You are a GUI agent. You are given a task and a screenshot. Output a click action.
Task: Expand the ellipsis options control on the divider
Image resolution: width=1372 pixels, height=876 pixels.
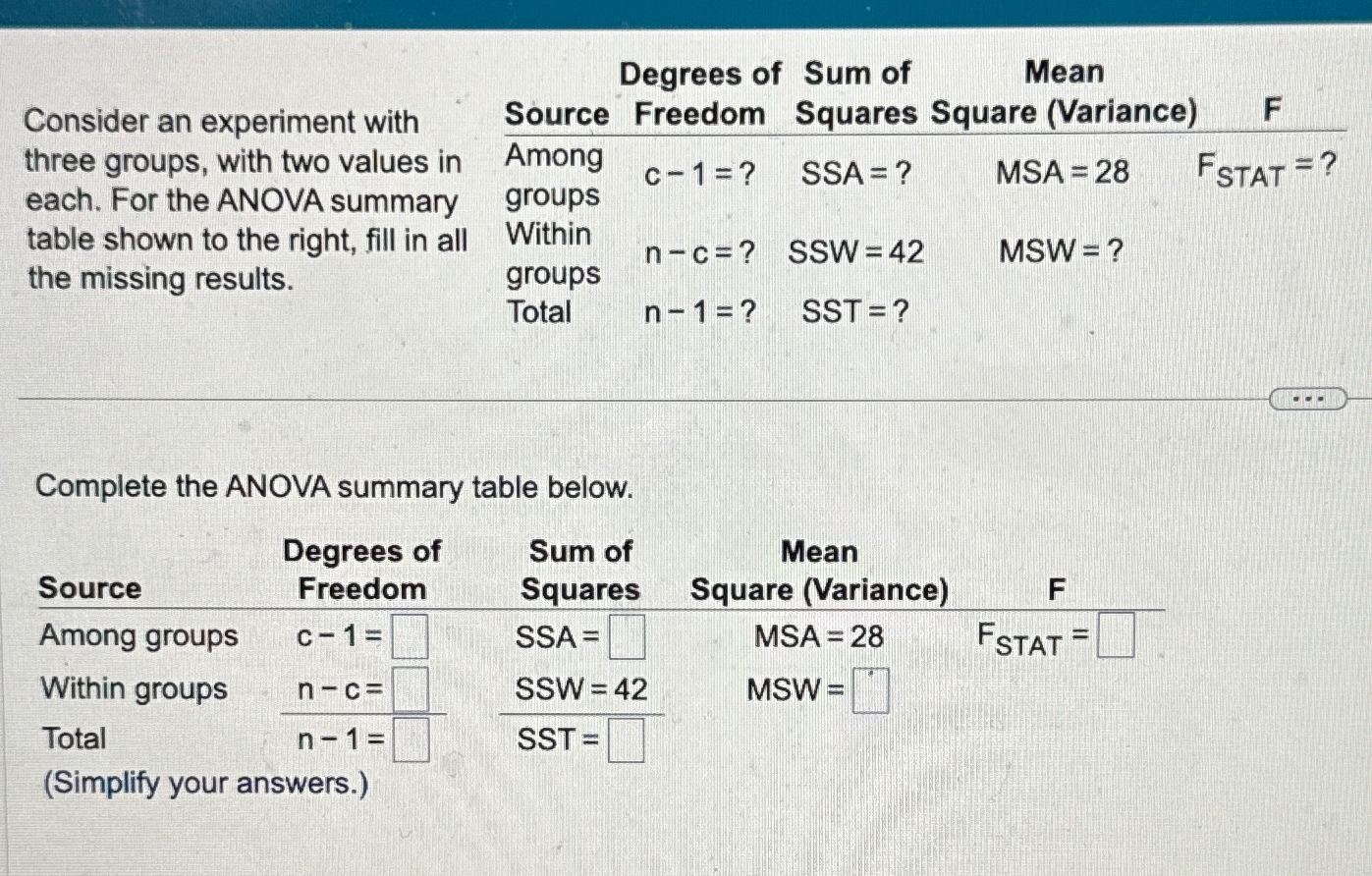(x=1308, y=397)
